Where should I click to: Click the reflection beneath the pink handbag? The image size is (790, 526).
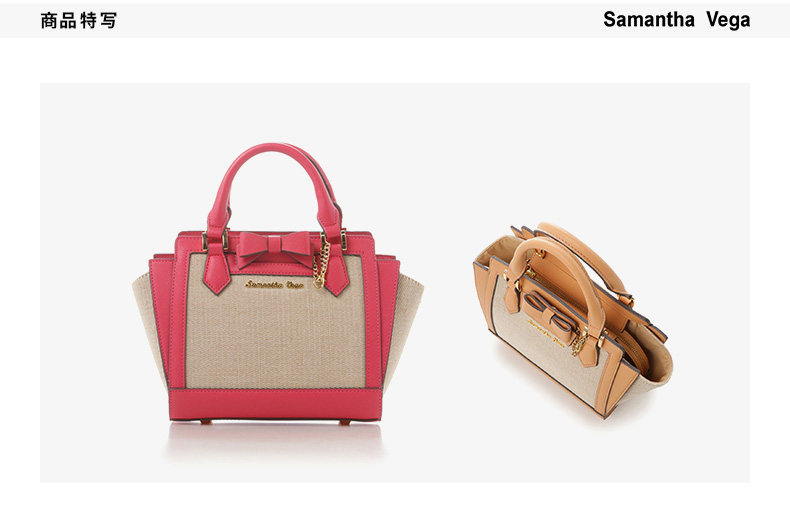point(275,441)
